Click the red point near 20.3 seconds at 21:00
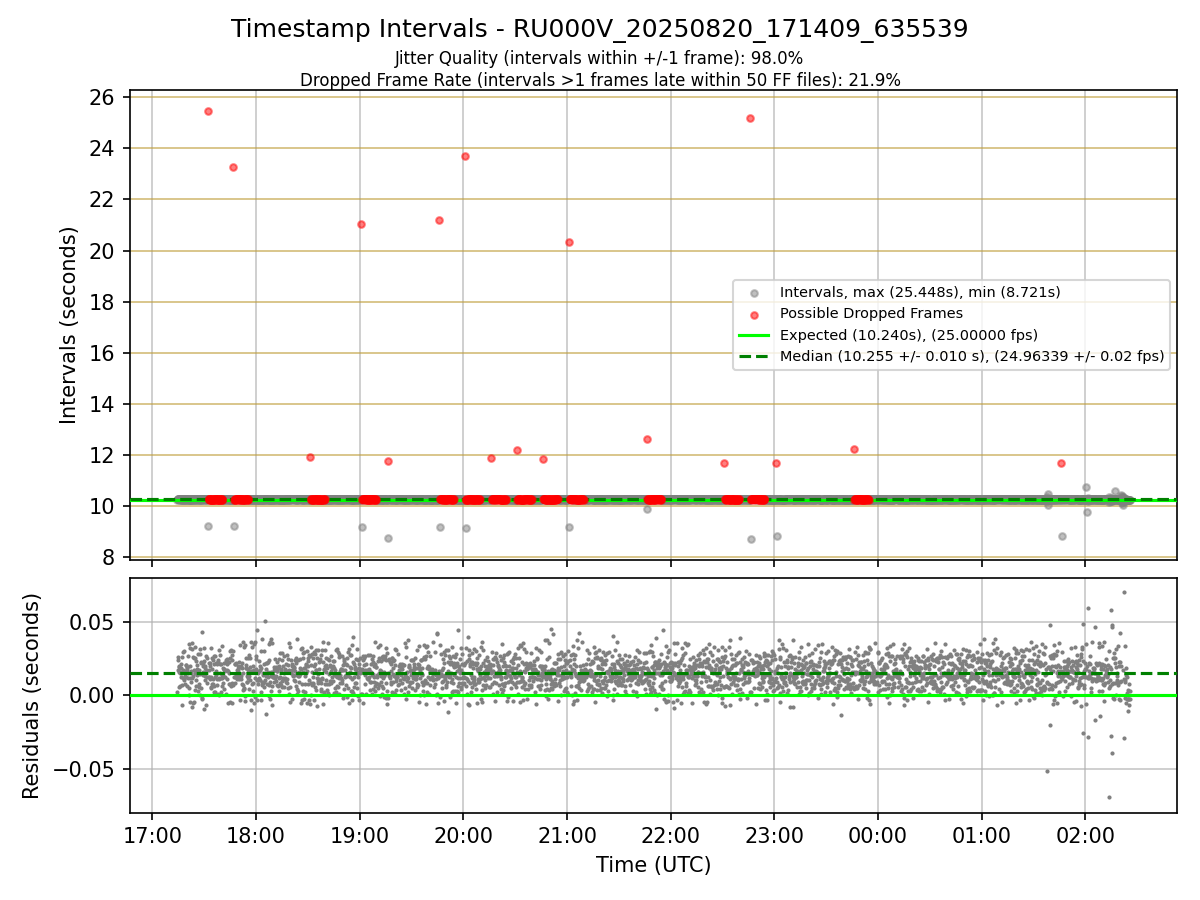 pyautogui.click(x=569, y=242)
